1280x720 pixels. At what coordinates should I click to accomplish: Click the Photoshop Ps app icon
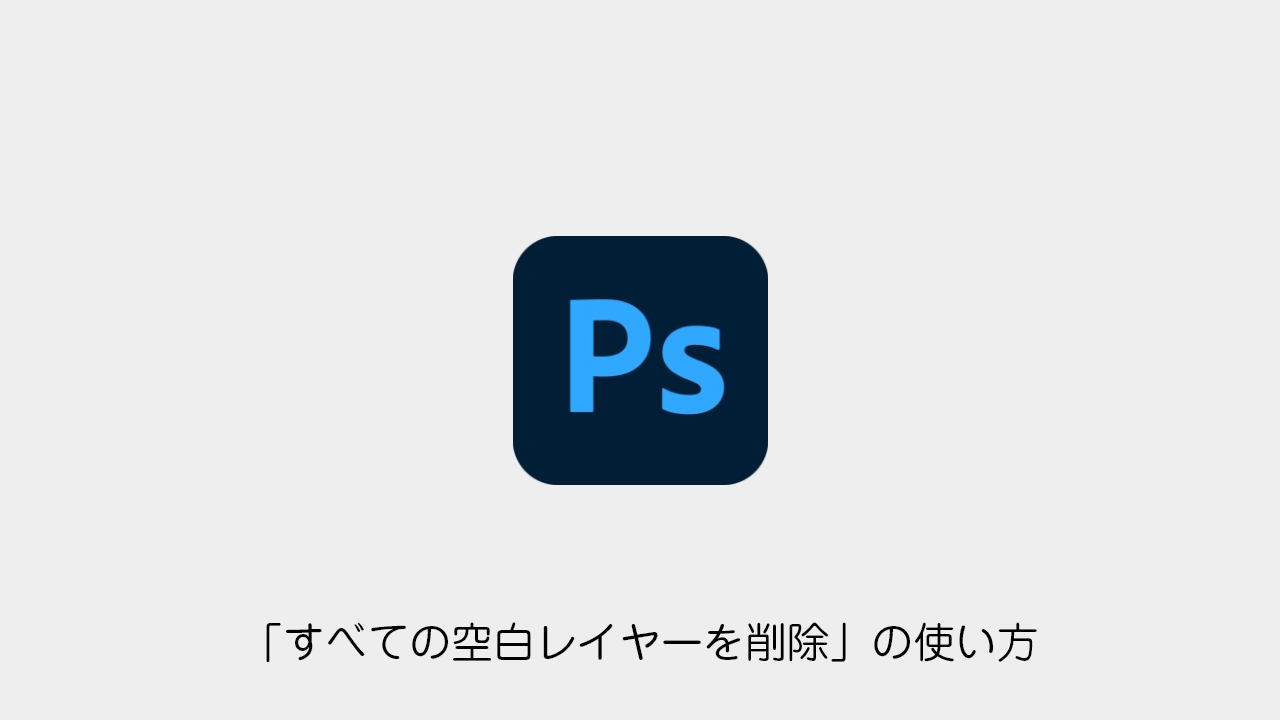(x=640, y=360)
